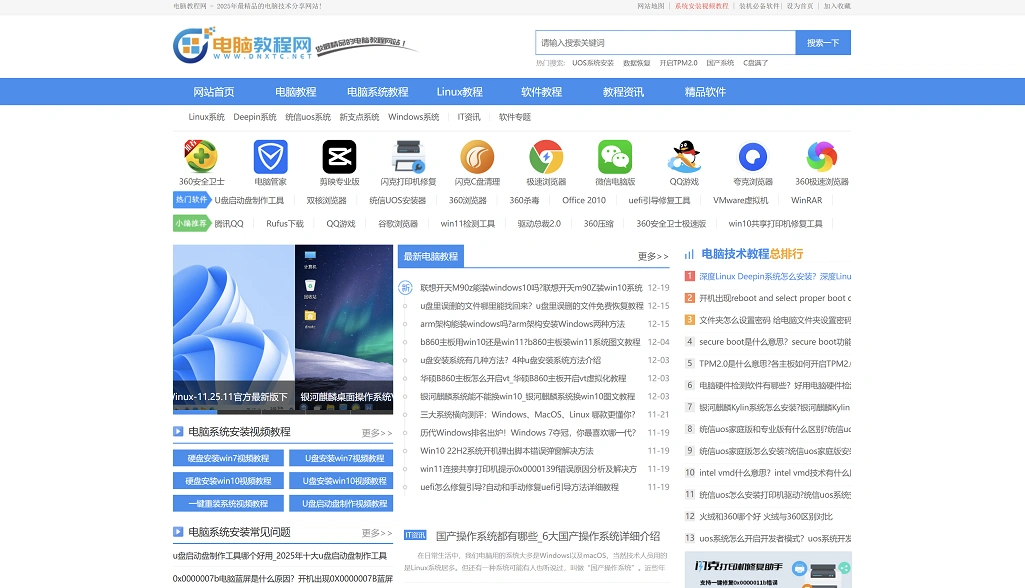Open the 极速浏览器 Chrome-style icon

coord(546,157)
